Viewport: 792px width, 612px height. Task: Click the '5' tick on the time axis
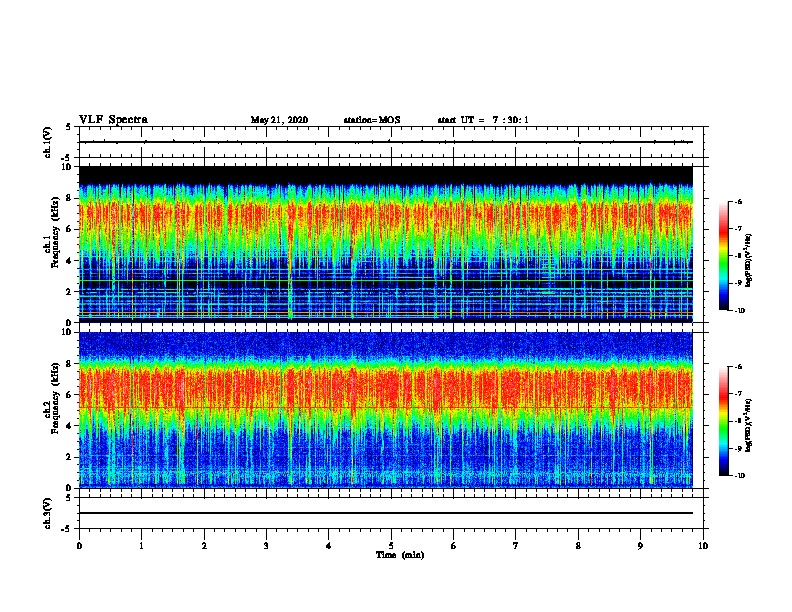391,546
